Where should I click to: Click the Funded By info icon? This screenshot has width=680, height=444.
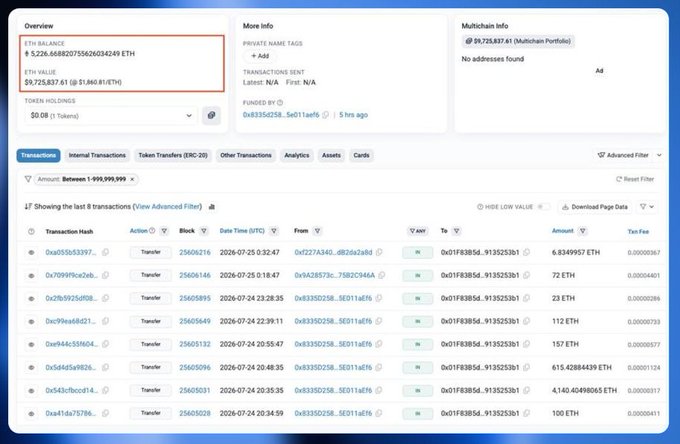pos(280,103)
